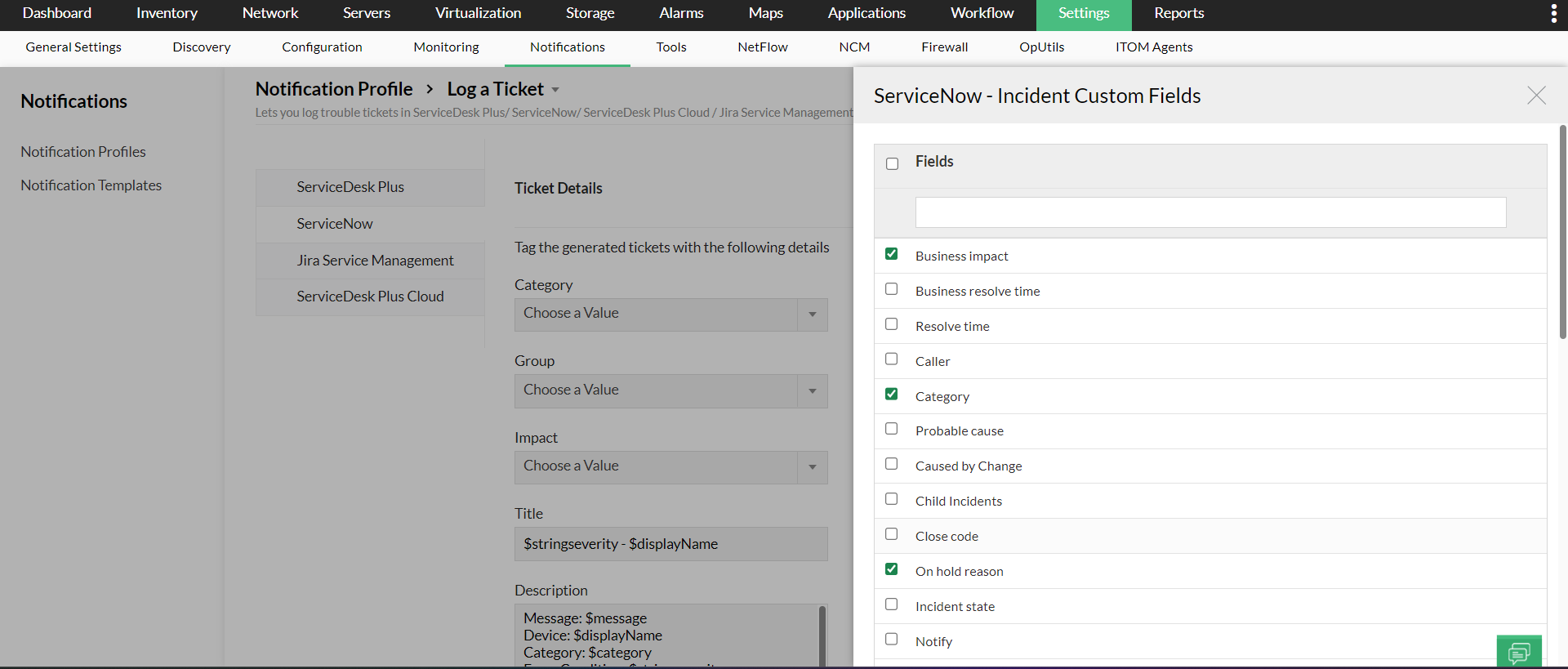Click the Fields search input box
The image size is (1568, 669).
[1210, 212]
